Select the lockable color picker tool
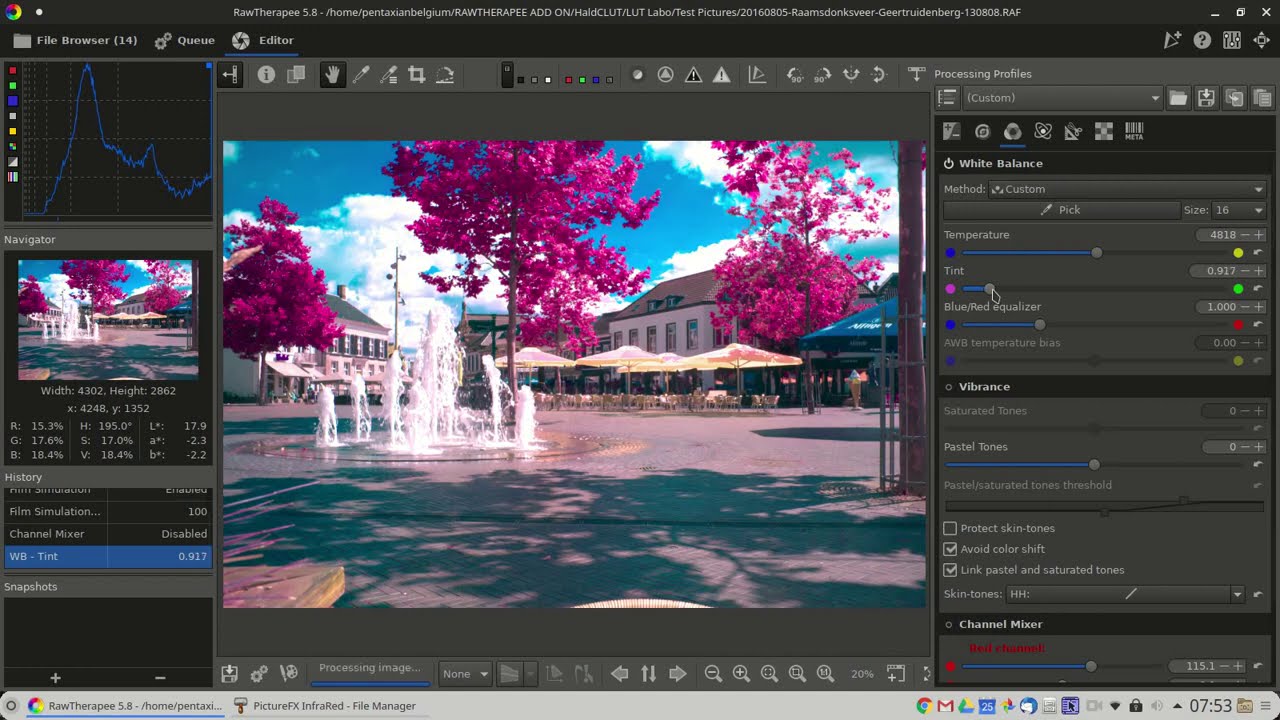The width and height of the screenshot is (1280, 720). coord(389,75)
